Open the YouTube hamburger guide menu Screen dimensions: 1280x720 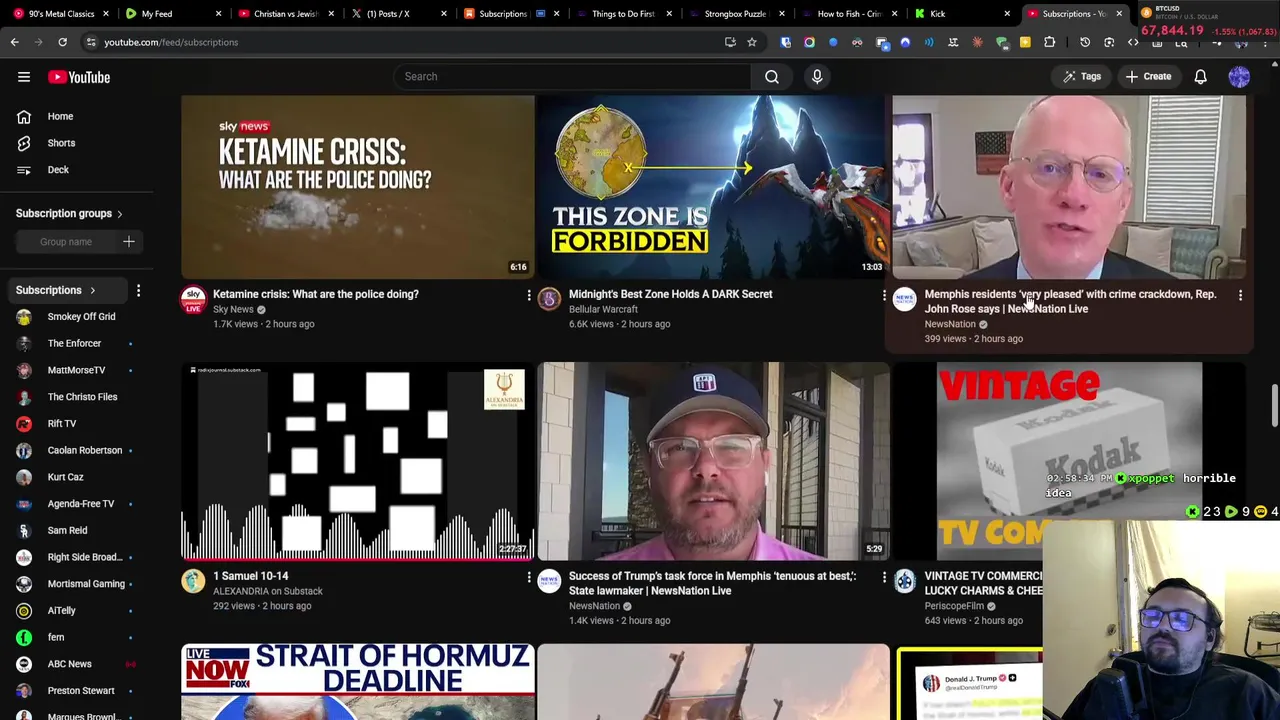(24, 77)
